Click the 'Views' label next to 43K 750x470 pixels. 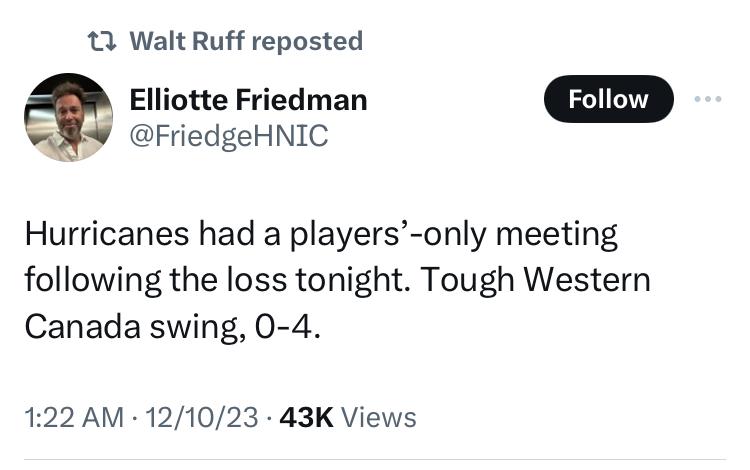click(x=378, y=417)
